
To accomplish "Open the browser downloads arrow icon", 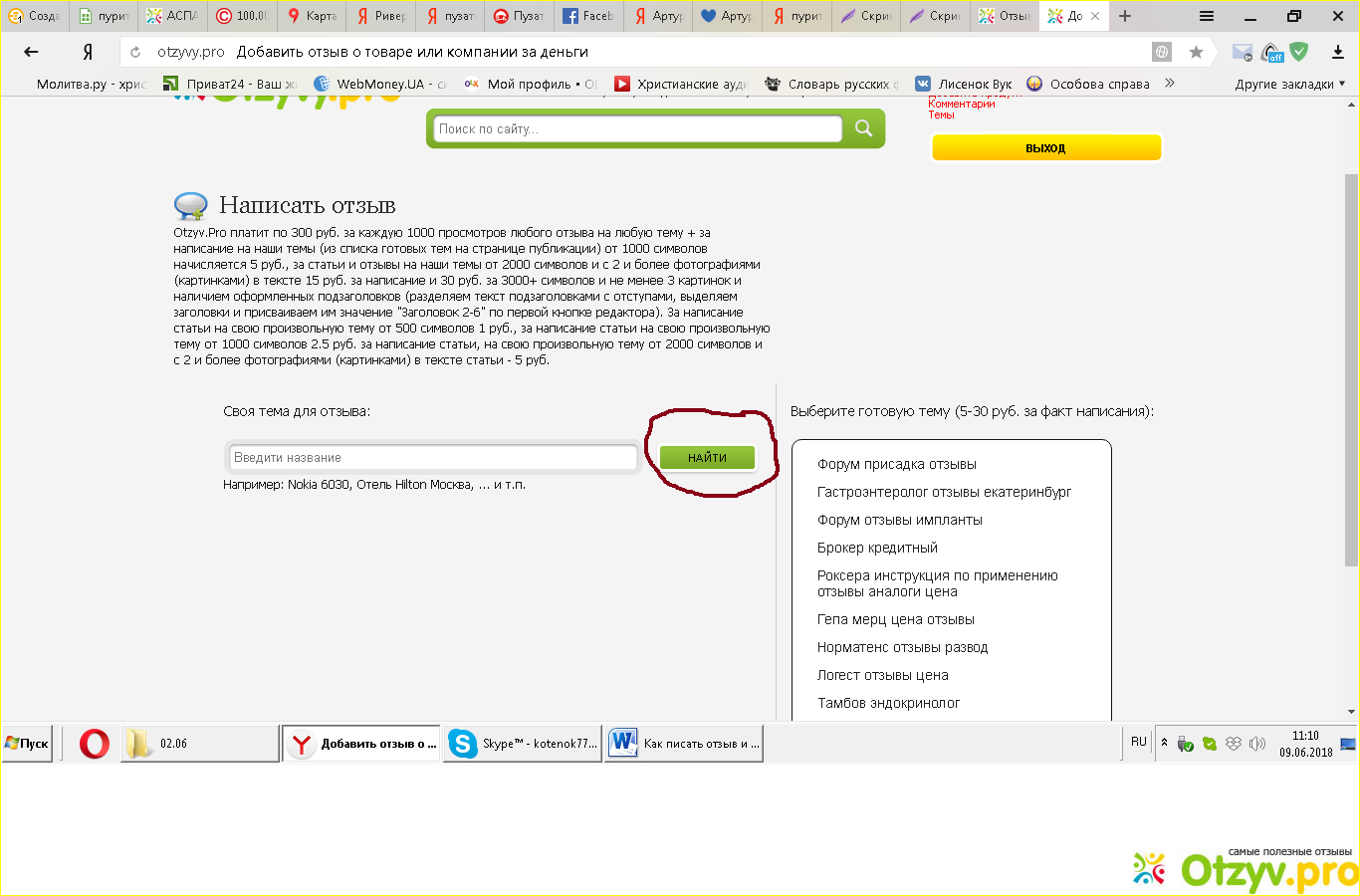I will pyautogui.click(x=1337, y=52).
